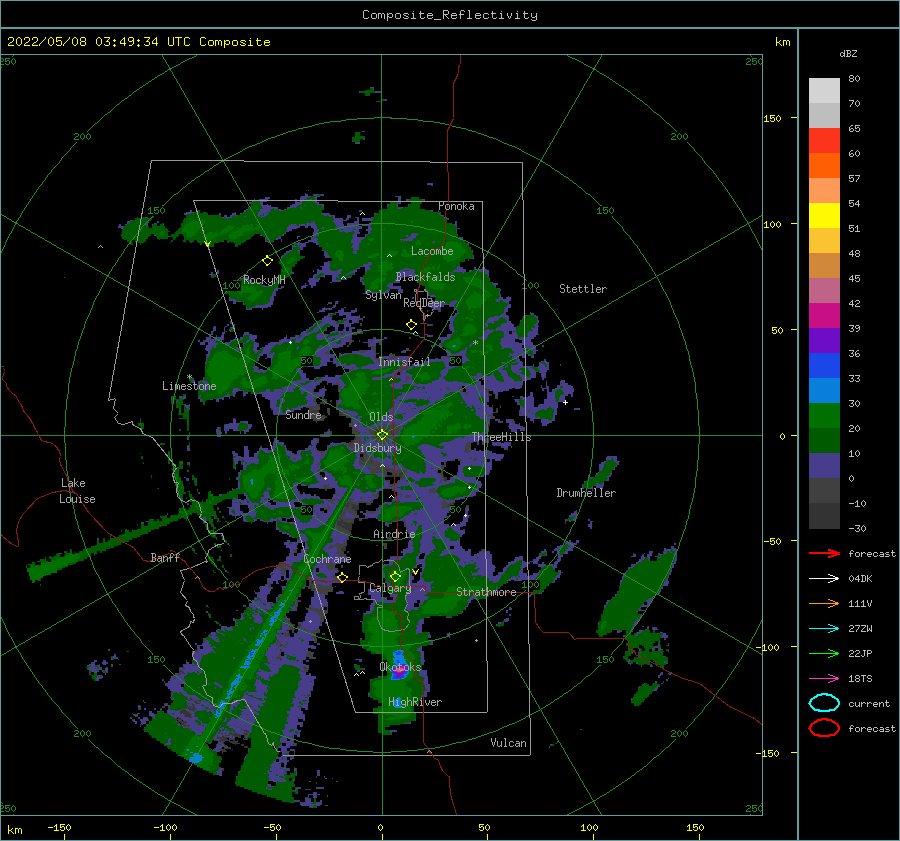Screen dimensions: 900x841
Task: Click the Blackfalds label
Action: (425, 277)
